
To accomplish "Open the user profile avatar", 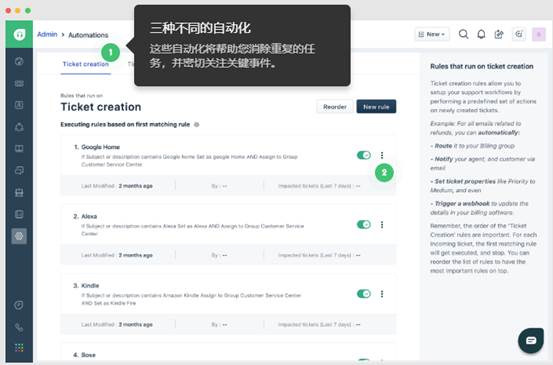I will tap(539, 34).
